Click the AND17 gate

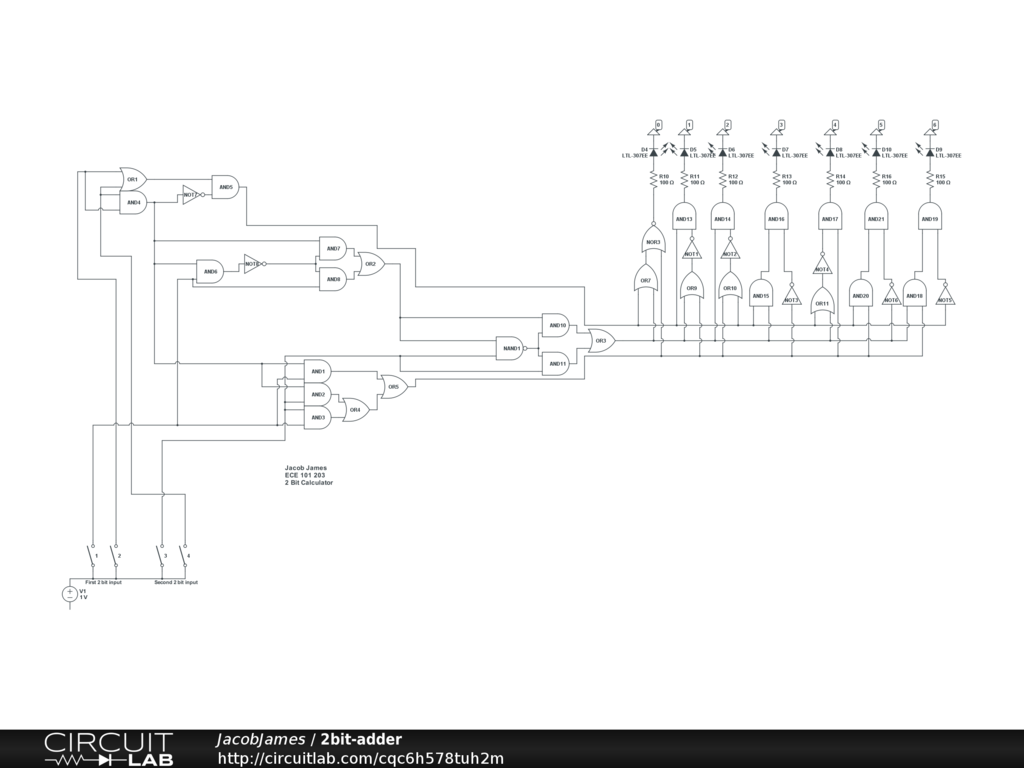point(829,218)
